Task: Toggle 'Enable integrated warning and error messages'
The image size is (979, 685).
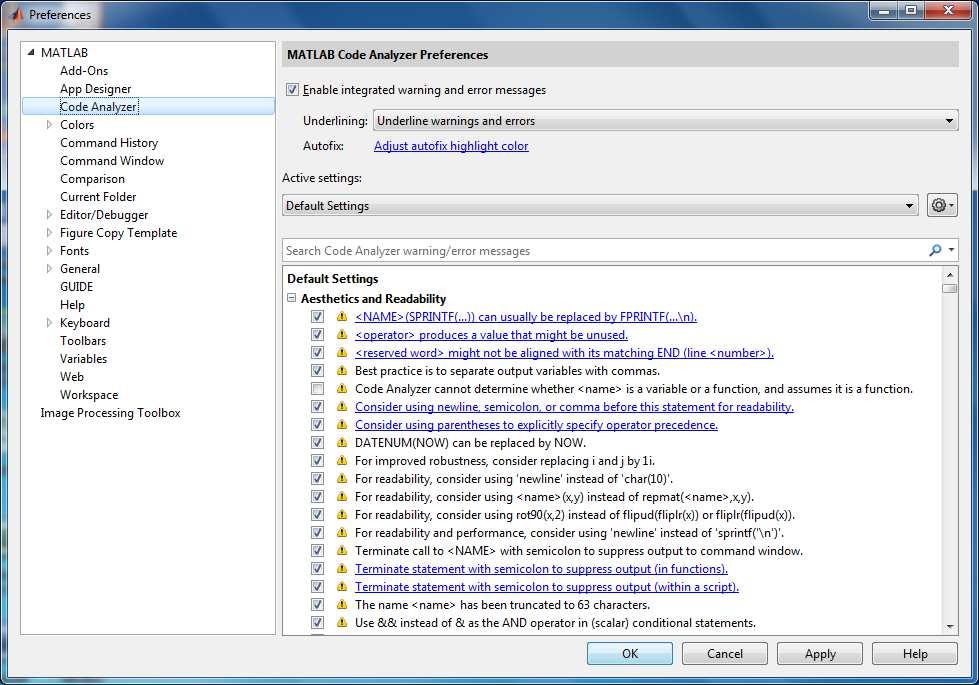Action: 292,90
